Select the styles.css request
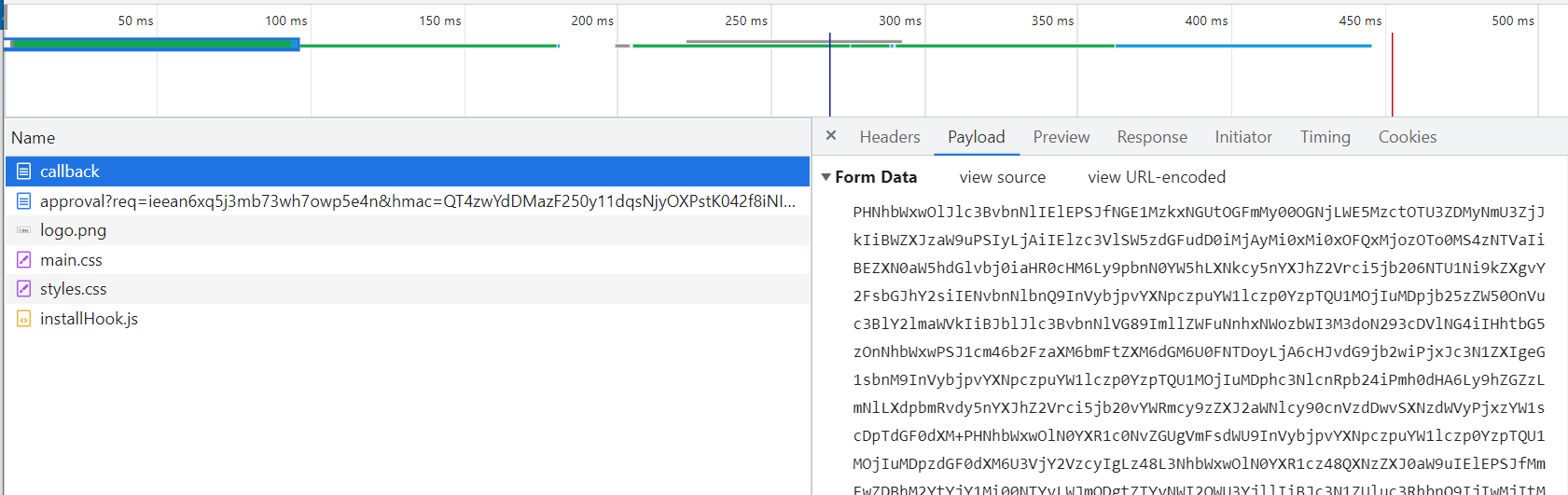This screenshot has width=1568, height=495. (x=408, y=289)
